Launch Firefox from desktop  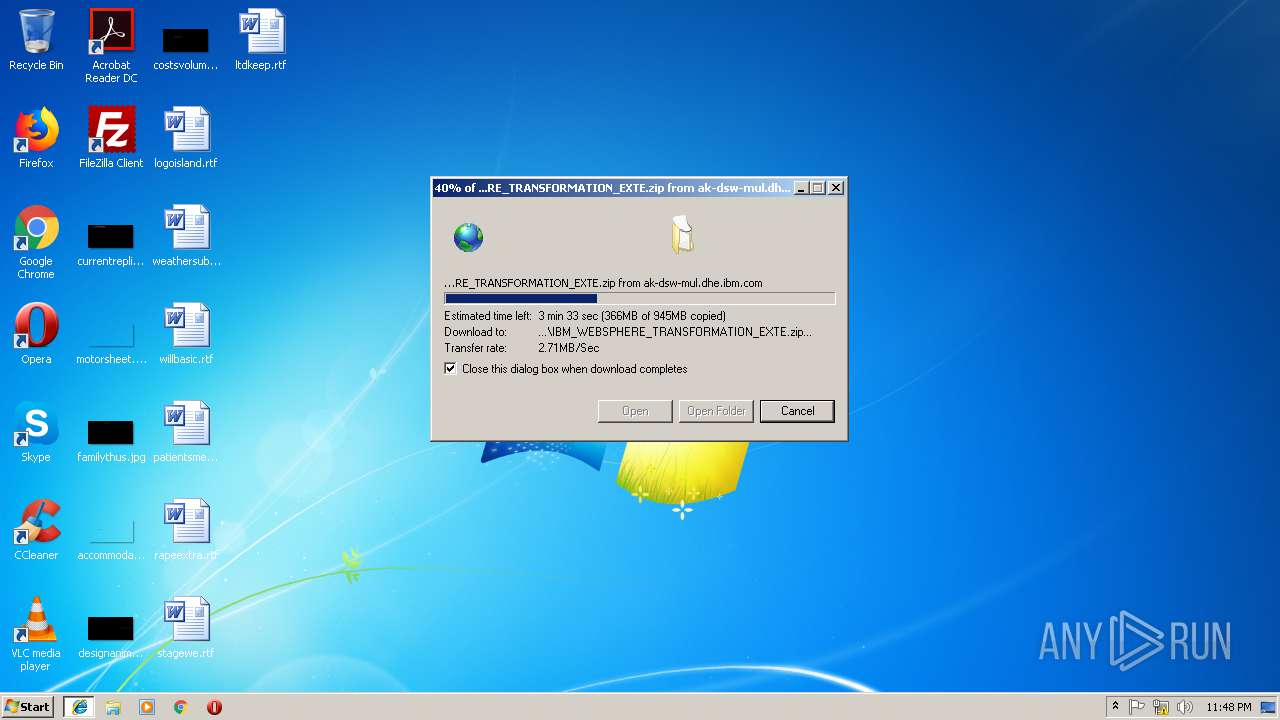[36, 138]
